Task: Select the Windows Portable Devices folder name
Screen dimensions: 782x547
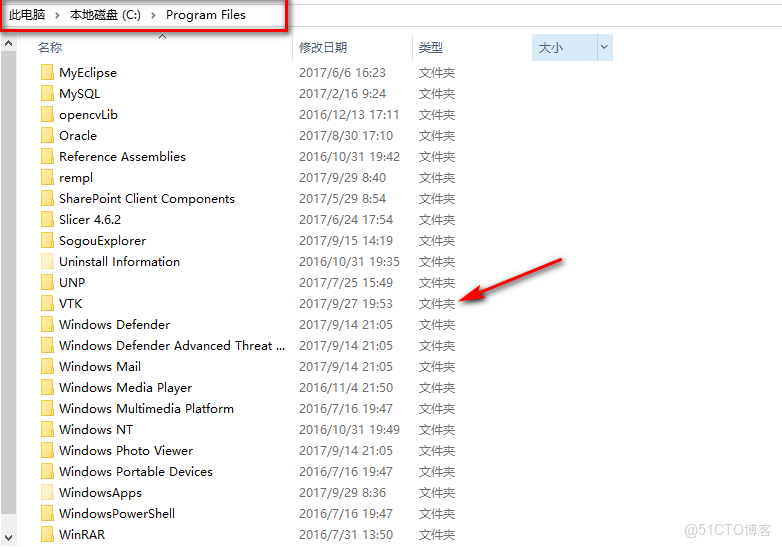Action: (136, 471)
